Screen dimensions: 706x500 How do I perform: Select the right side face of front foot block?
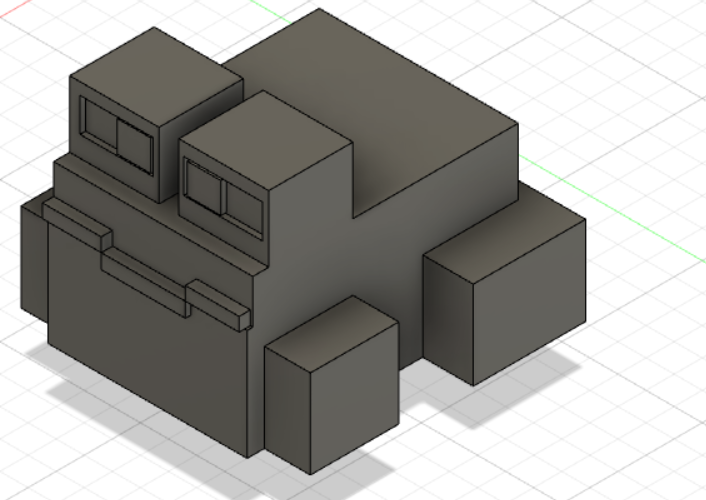point(355,397)
